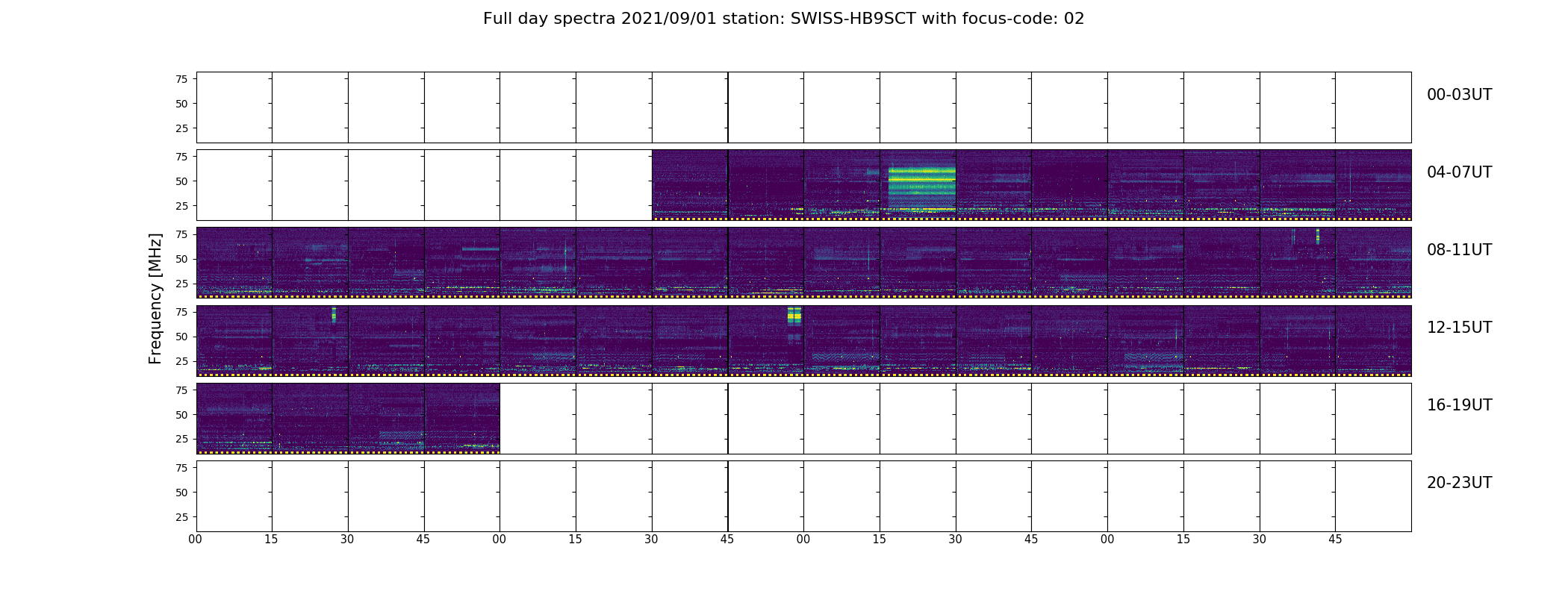Click the rightmost '45' x-axis tick label
The image size is (1568, 597).
click(1335, 540)
